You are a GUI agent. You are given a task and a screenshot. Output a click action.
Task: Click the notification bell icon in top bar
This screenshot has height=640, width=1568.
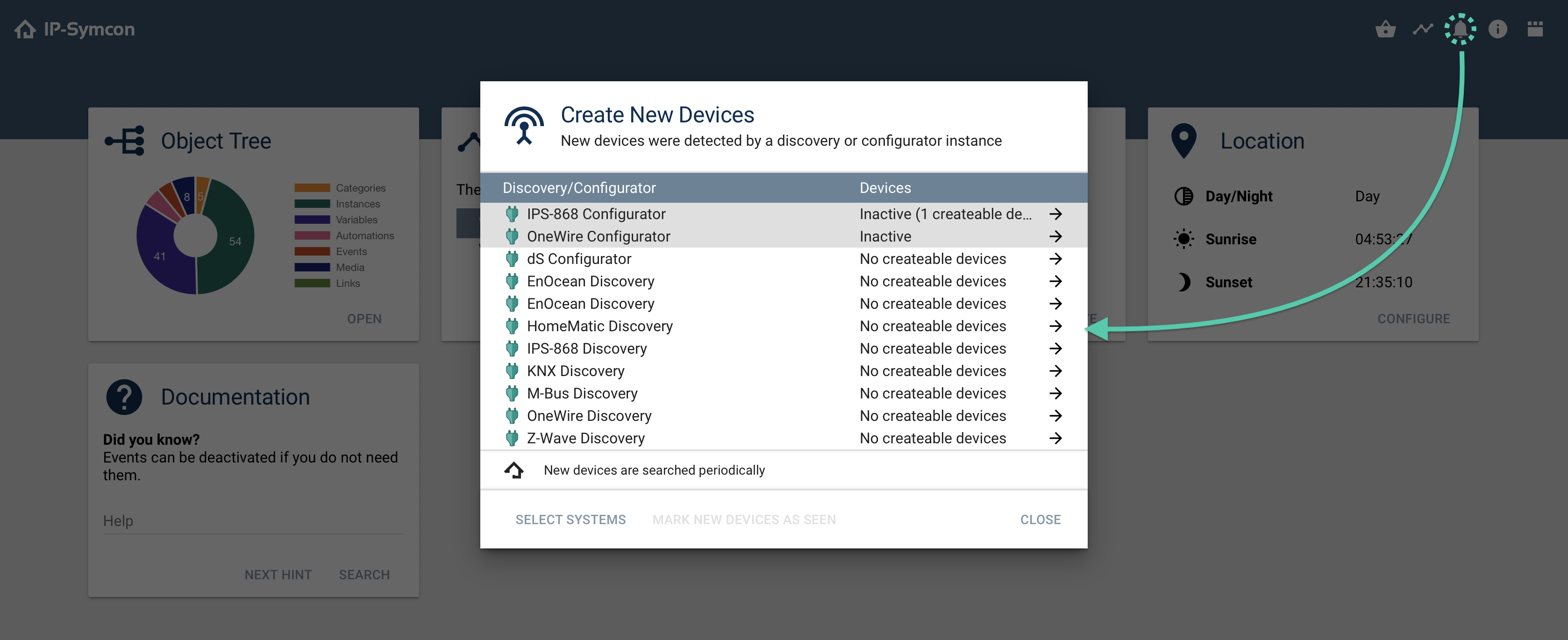(1460, 28)
